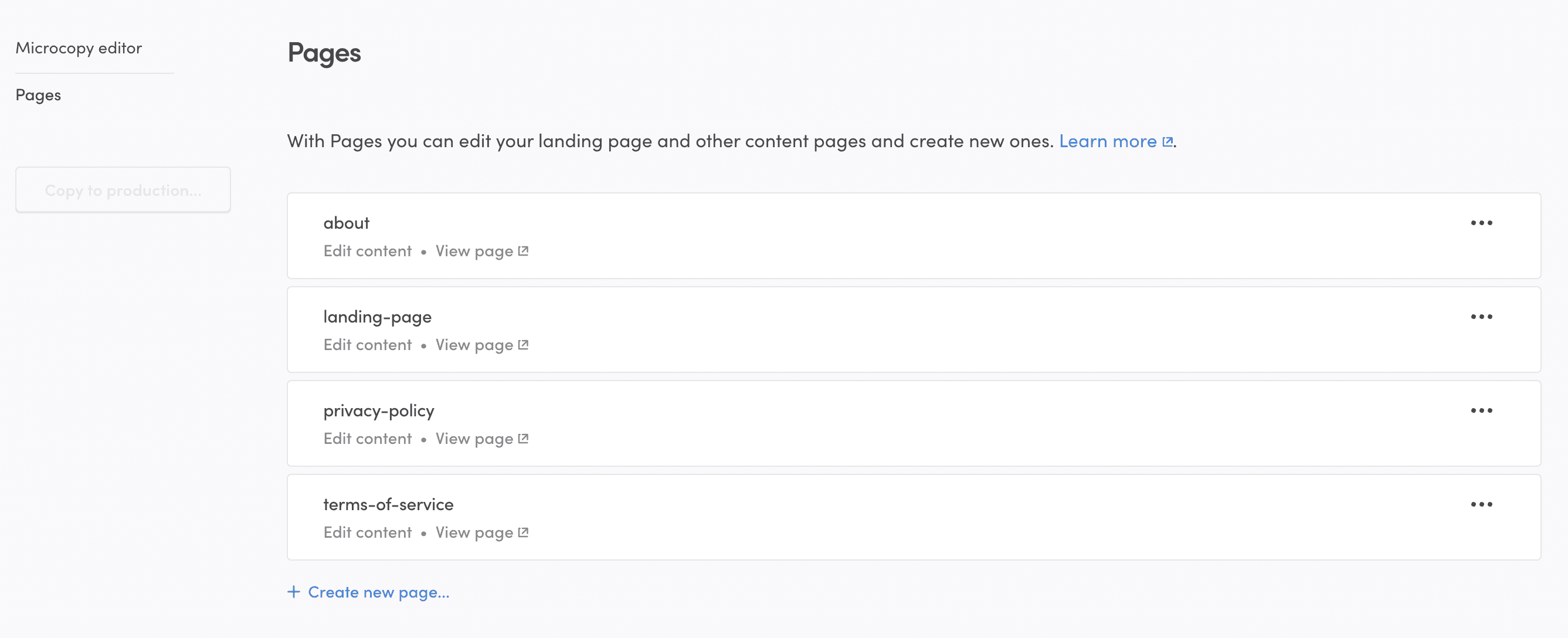Screen dimensions: 1568x638
Task: Click external link icon beside about View page
Action: coord(523,251)
